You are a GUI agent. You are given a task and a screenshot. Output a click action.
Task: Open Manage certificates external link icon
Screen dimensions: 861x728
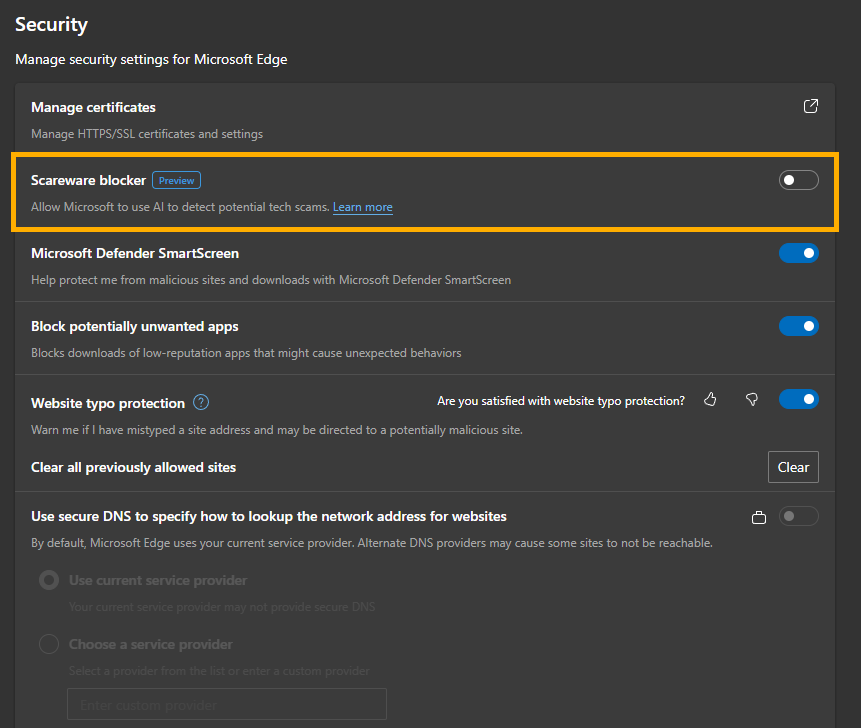(x=810, y=106)
